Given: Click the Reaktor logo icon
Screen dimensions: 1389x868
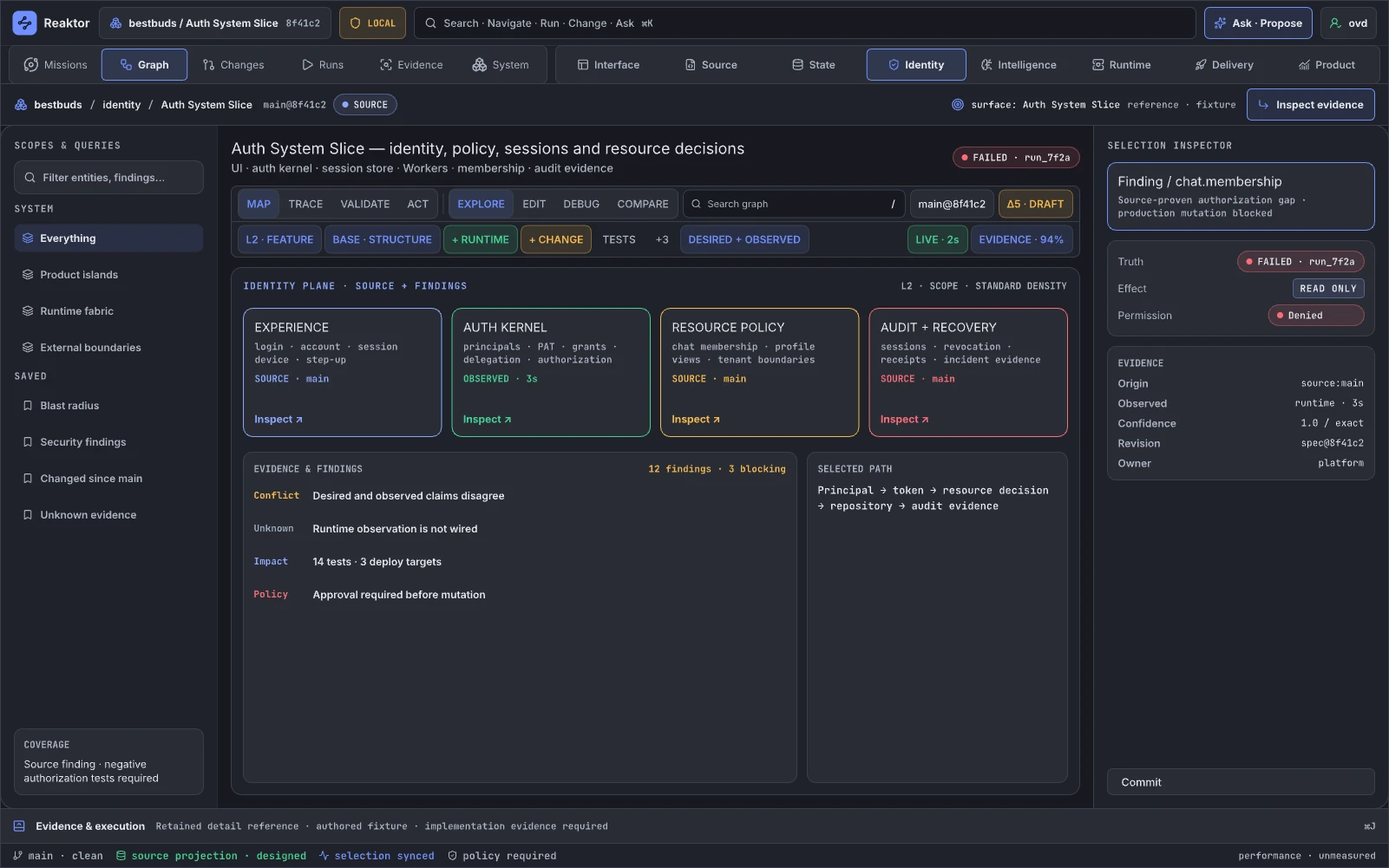Looking at the screenshot, I should click(x=24, y=23).
